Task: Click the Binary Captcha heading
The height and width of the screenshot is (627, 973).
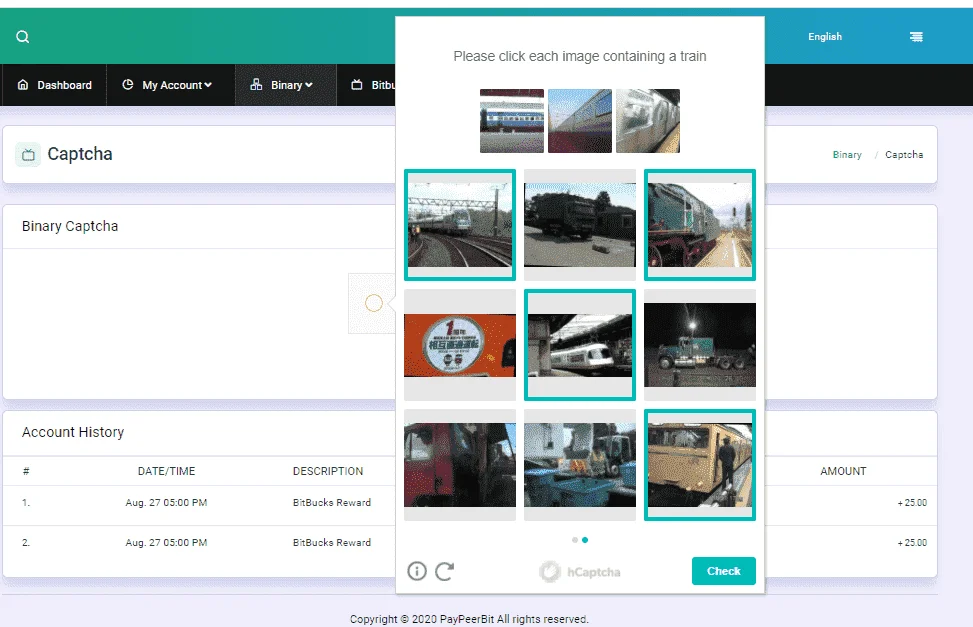Action: (70, 226)
